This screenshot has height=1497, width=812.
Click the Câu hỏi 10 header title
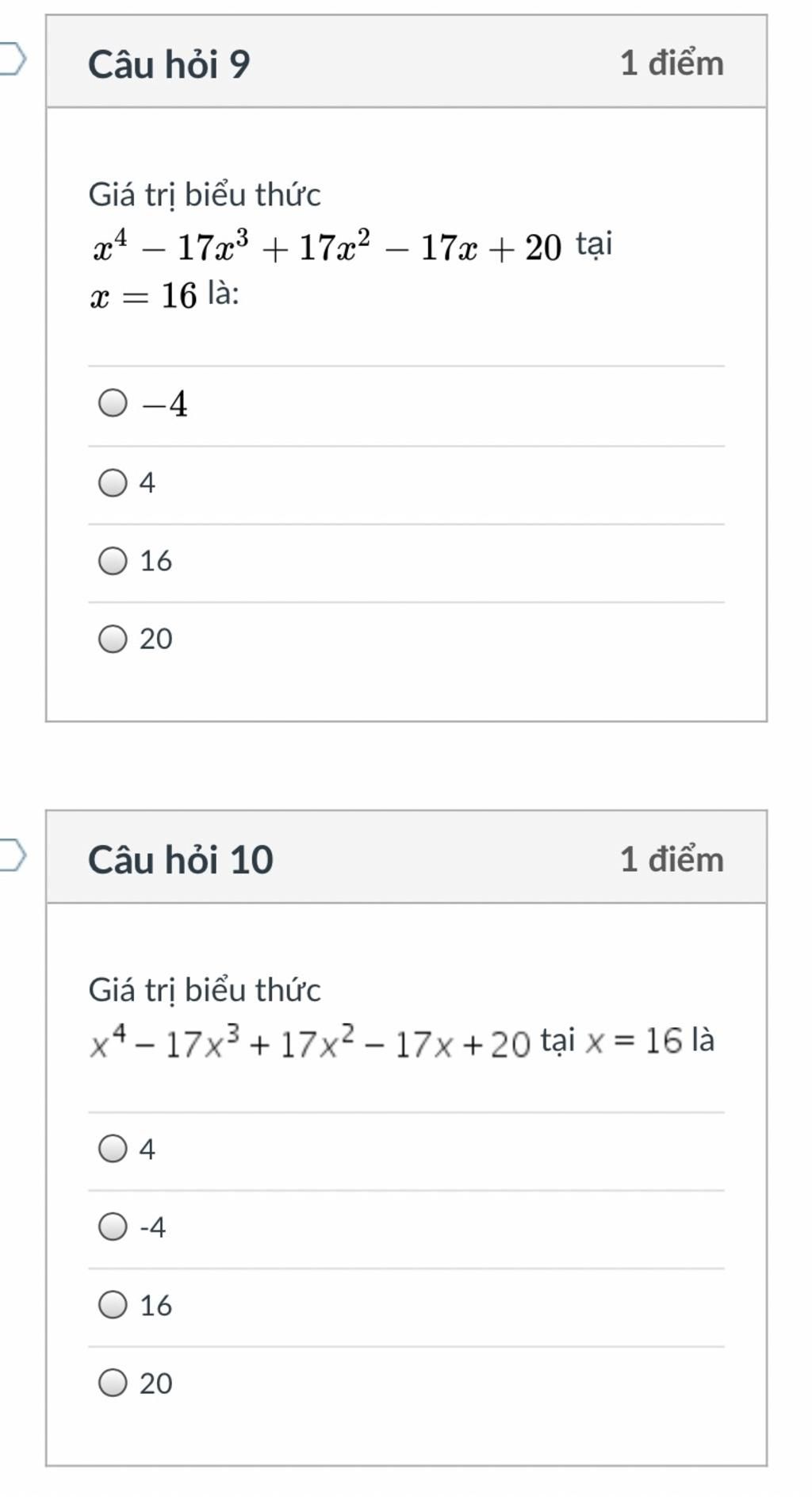pyautogui.click(x=181, y=859)
